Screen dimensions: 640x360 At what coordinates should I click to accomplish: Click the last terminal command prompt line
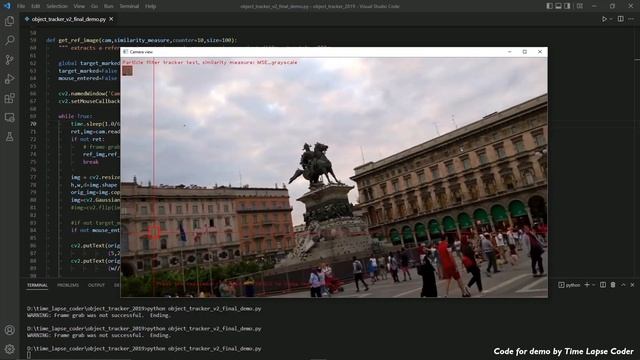click(x=144, y=349)
